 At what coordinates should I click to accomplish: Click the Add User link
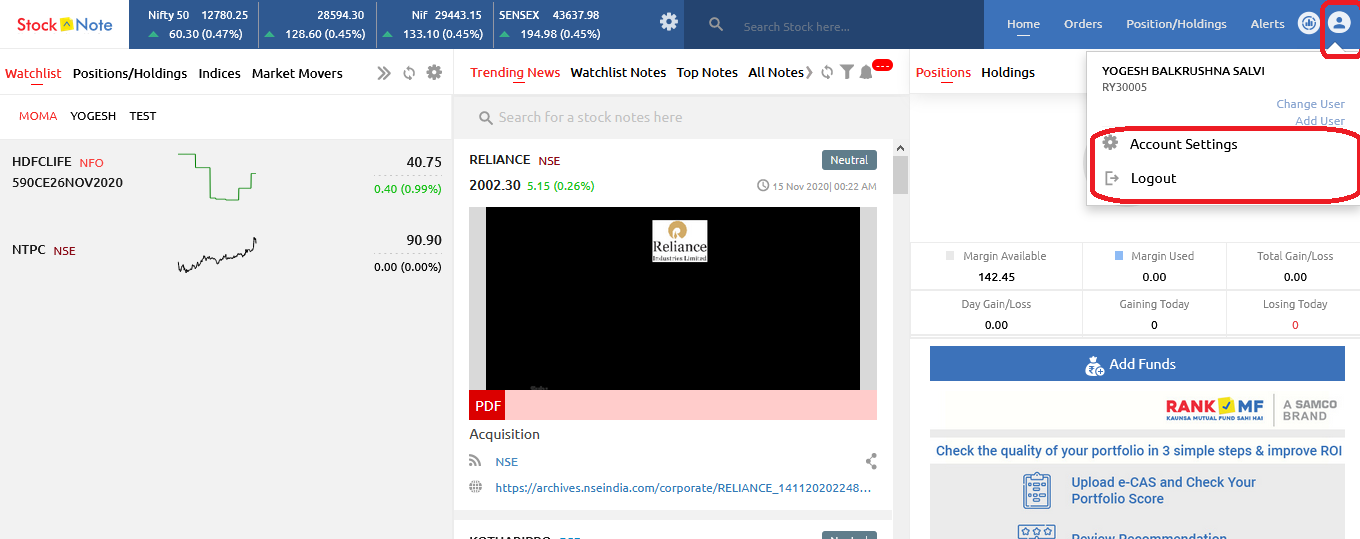click(x=1320, y=121)
